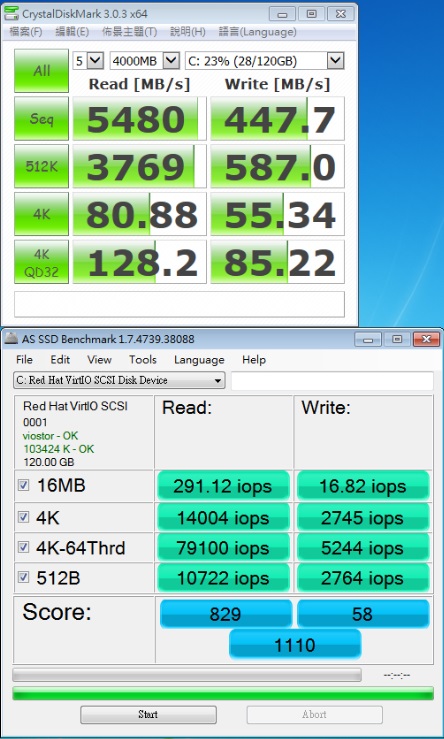Open the 佈景主題(T) menu in CrystalDiskMark

(x=130, y=32)
